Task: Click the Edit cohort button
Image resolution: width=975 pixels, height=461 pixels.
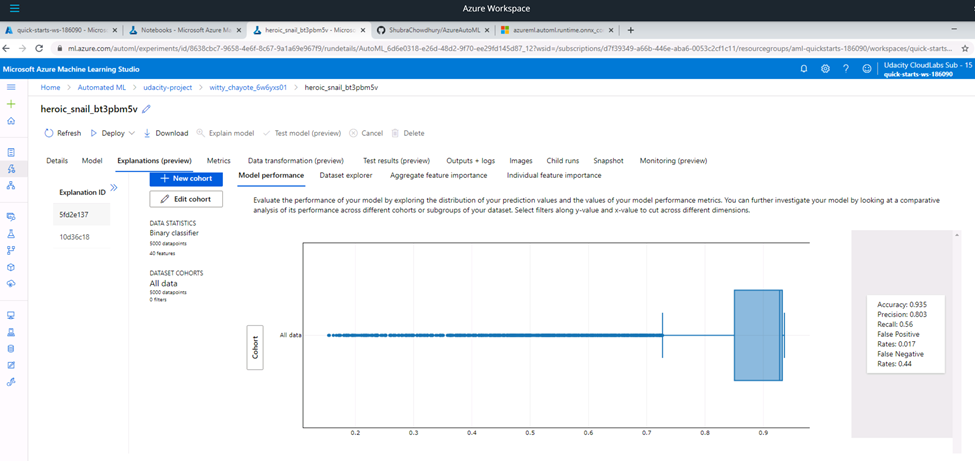Action: 186,199
